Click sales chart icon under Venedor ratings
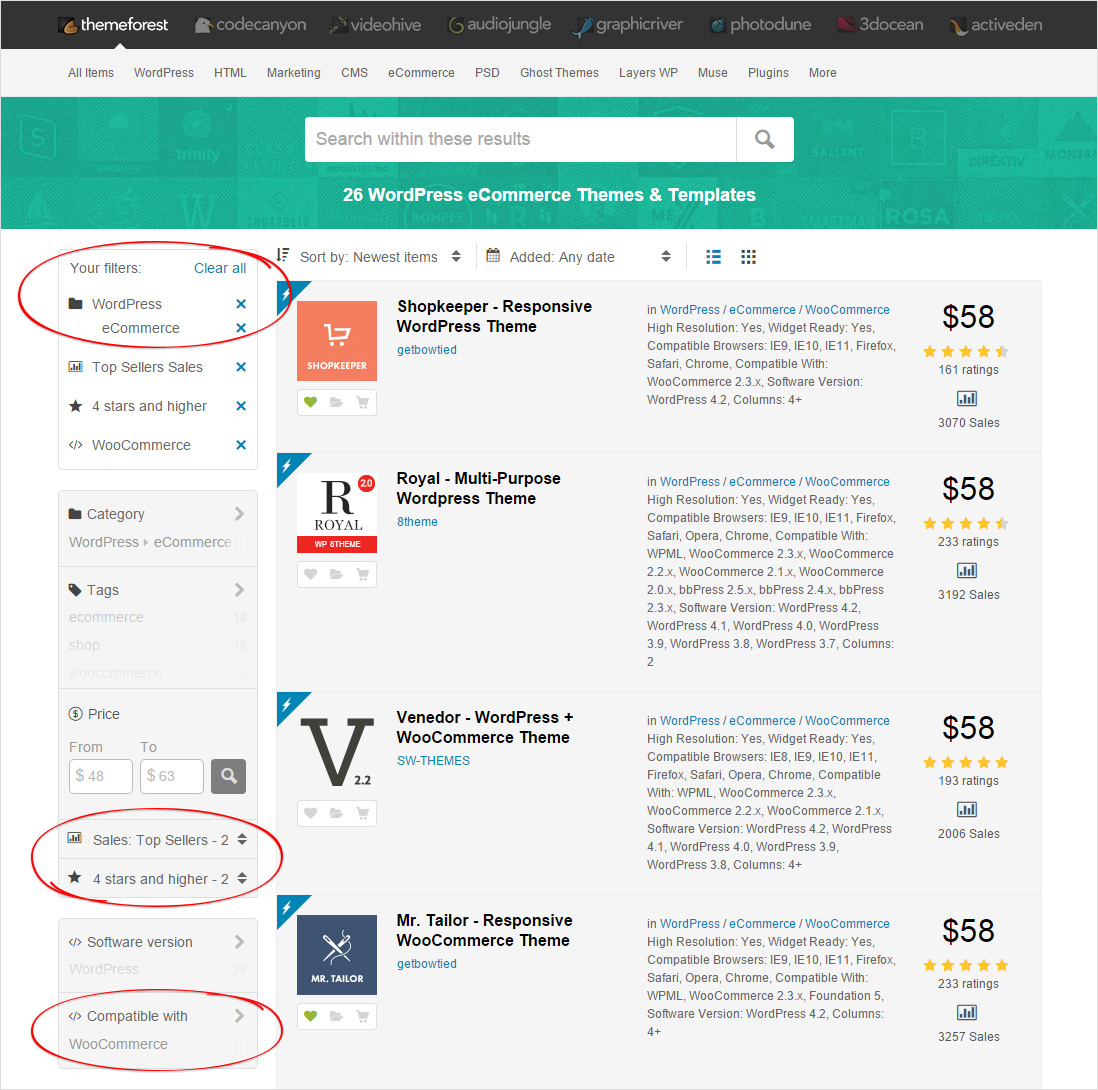 pos(966,809)
